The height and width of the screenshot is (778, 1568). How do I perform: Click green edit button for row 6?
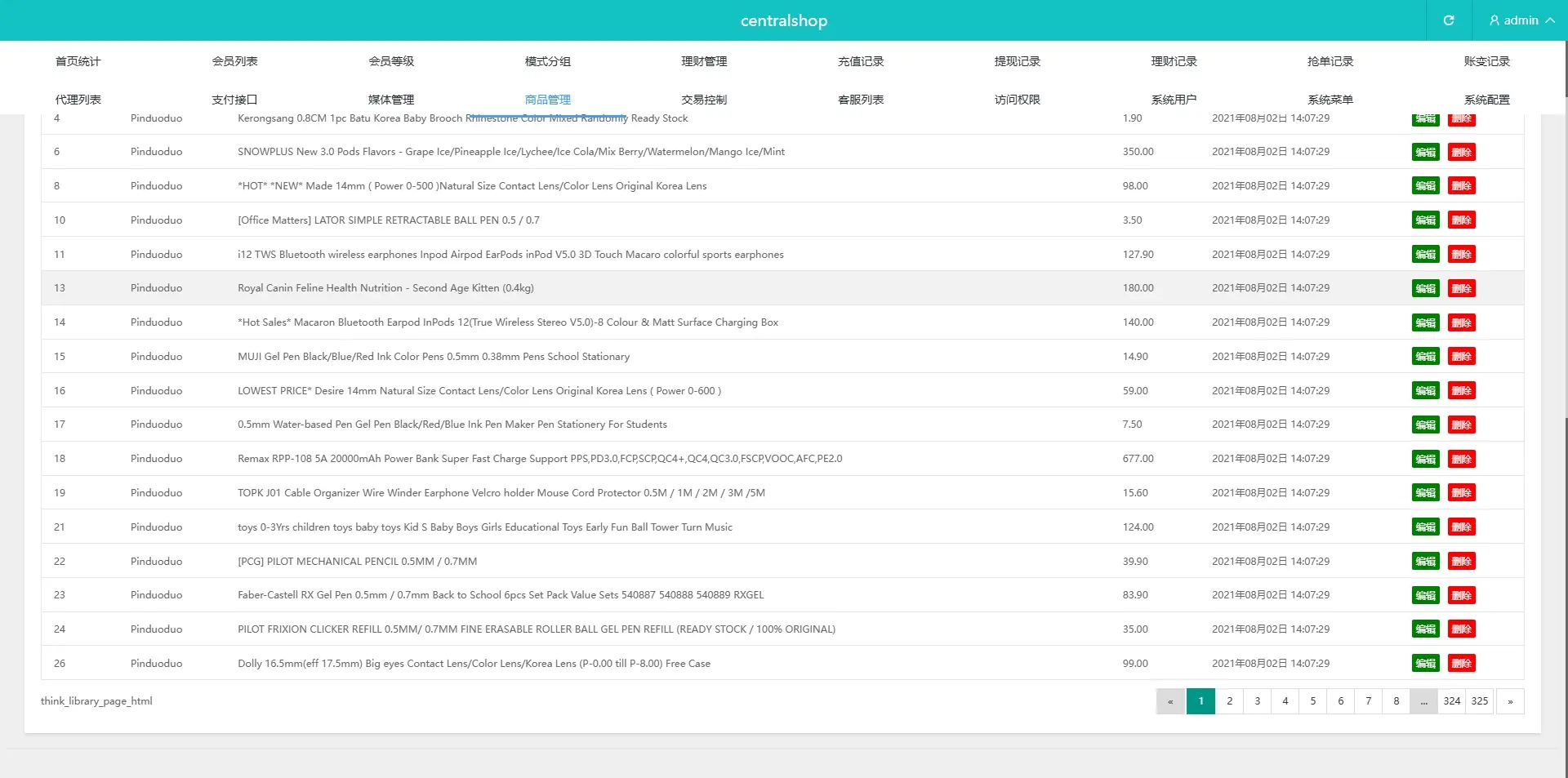(x=1425, y=153)
